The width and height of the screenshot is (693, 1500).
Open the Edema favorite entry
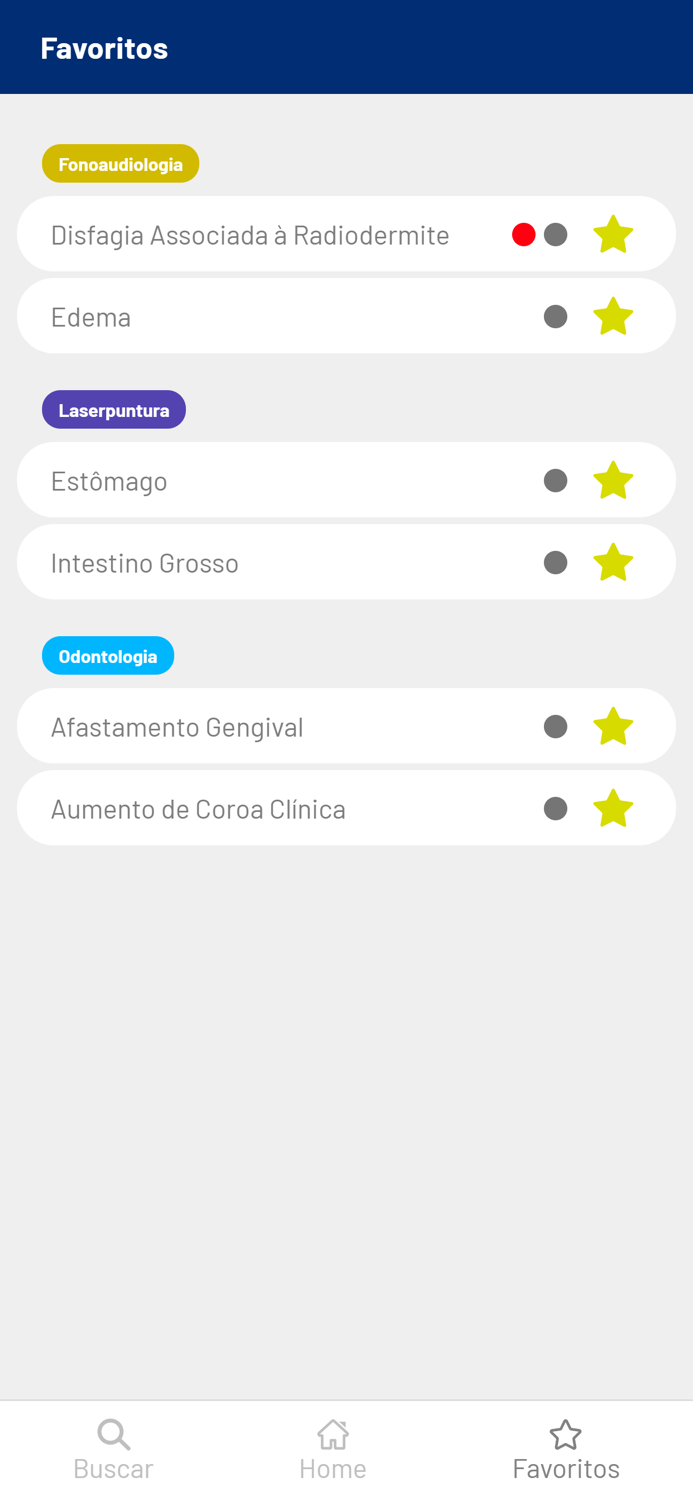(250, 315)
